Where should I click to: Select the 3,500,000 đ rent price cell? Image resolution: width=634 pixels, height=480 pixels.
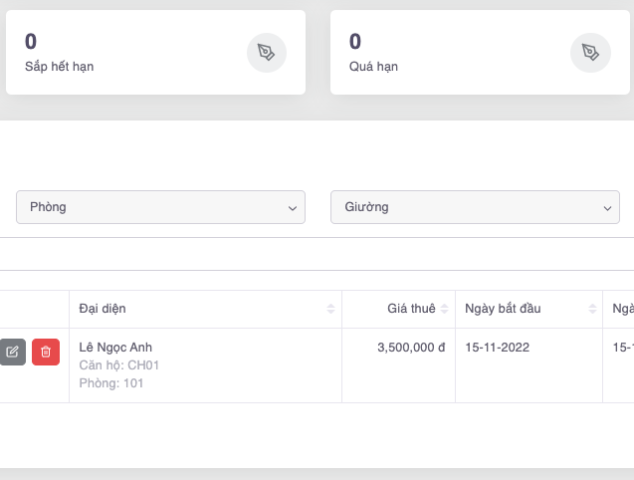(x=411, y=347)
